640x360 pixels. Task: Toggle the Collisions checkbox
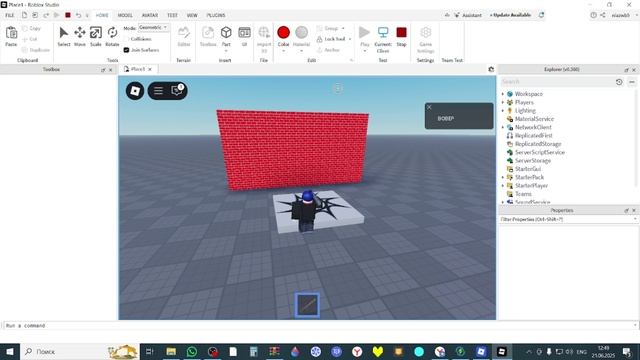point(127,39)
